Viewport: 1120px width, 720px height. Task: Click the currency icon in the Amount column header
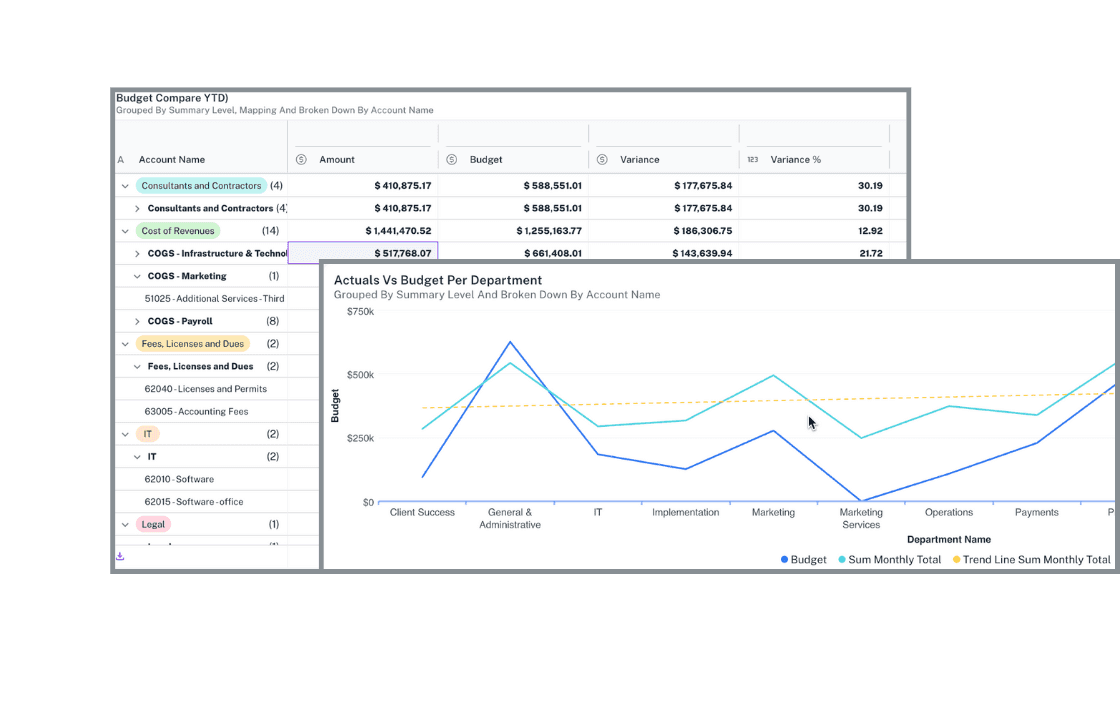click(300, 159)
